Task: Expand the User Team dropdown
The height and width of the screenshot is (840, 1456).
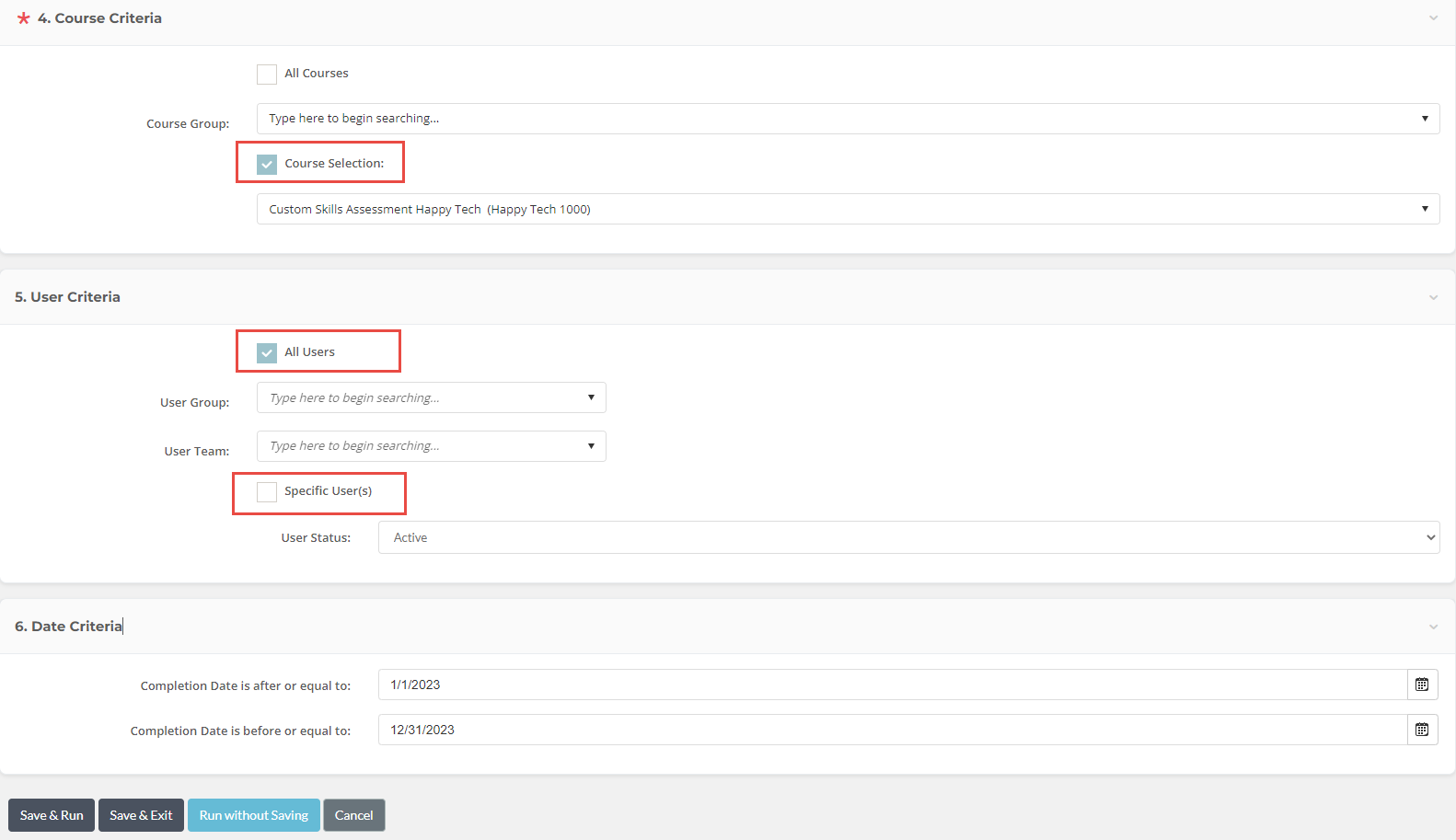Action: (x=431, y=446)
